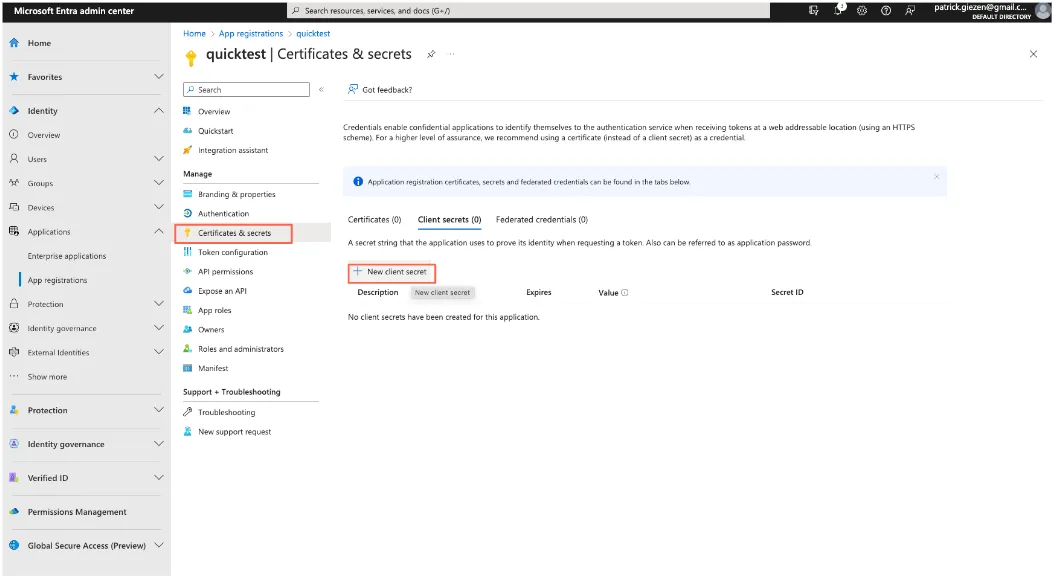Click the user account avatar
This screenshot has height=582, width=1058.
(1042, 10)
